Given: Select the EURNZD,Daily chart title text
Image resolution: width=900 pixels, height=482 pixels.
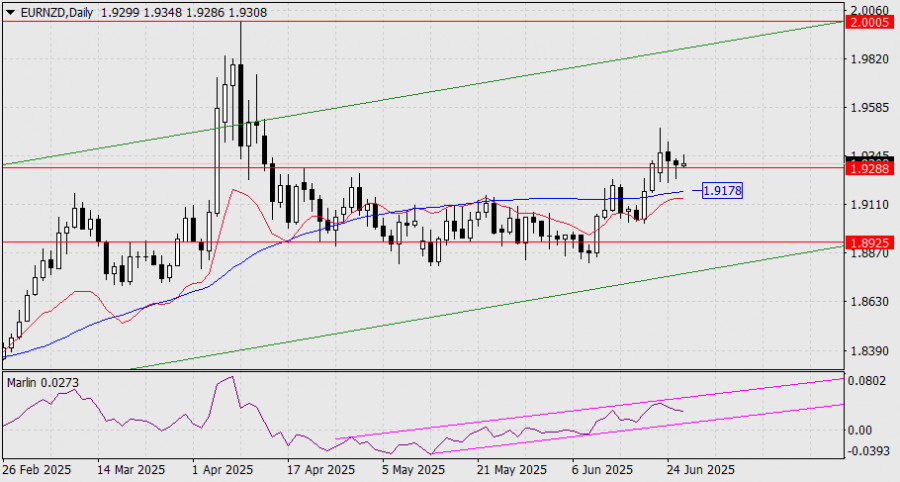Looking at the screenshot, I should (x=56, y=12).
